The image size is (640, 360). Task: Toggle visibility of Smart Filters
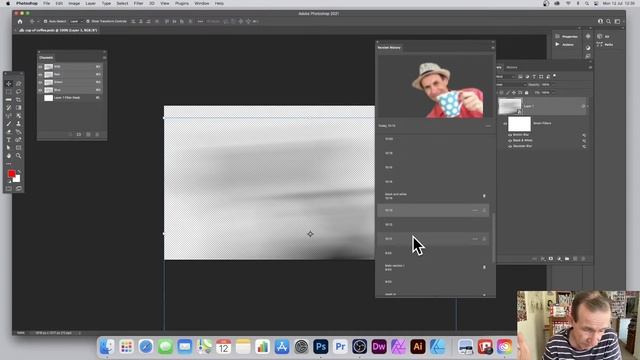pos(505,123)
